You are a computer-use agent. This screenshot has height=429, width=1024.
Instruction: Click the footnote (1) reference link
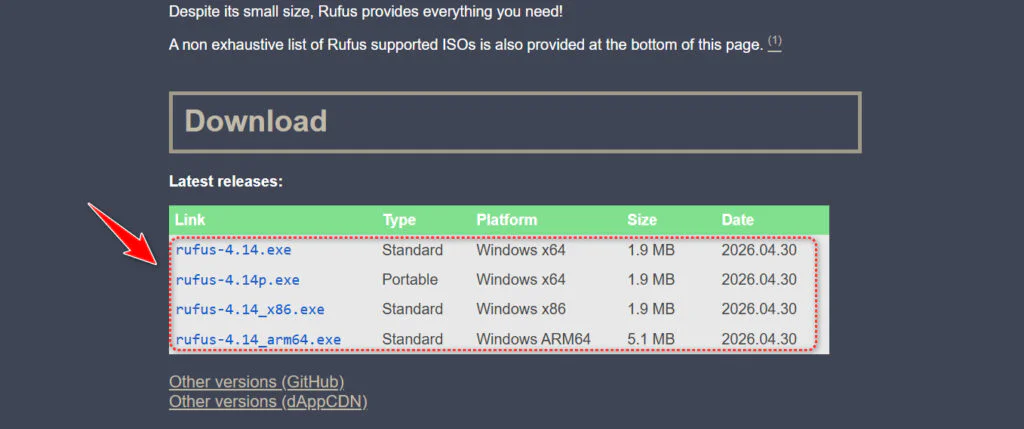775,42
